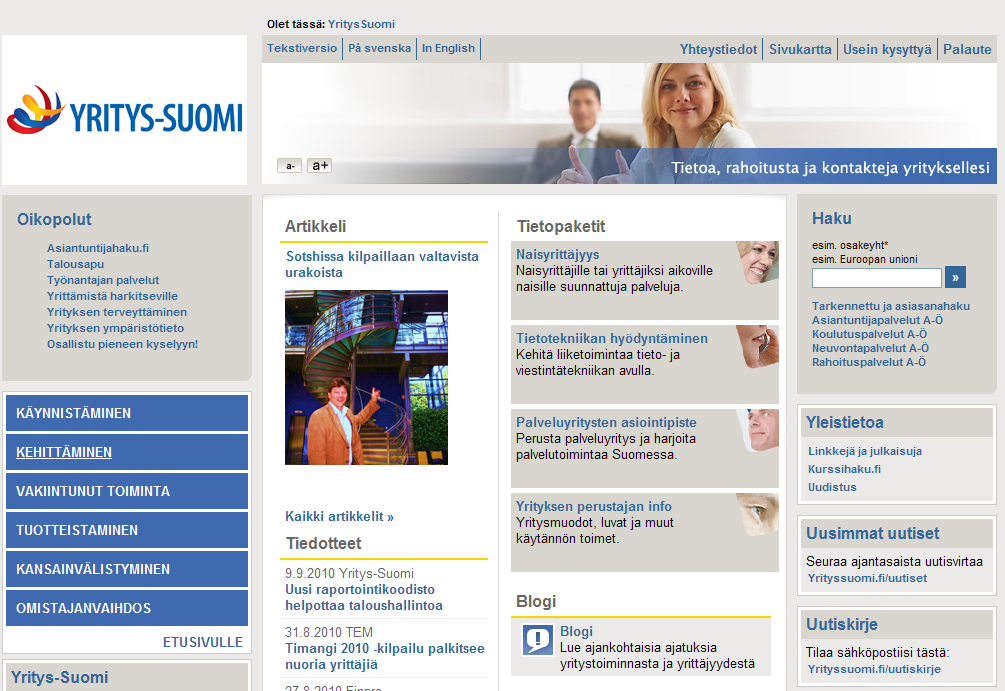Open Yhteystiedot page
1005x691 pixels.
click(718, 49)
